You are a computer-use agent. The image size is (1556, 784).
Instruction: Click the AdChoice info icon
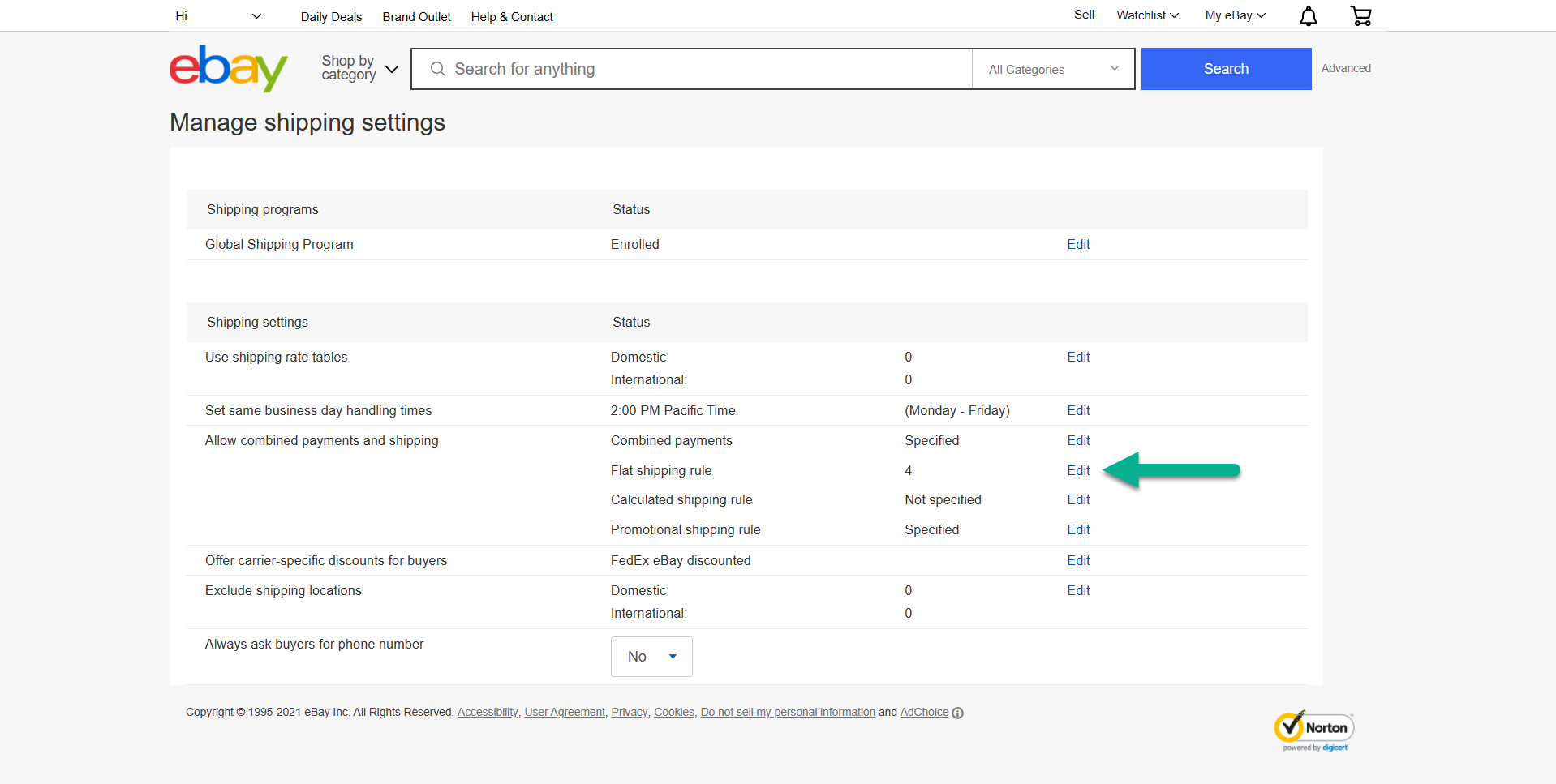957,713
